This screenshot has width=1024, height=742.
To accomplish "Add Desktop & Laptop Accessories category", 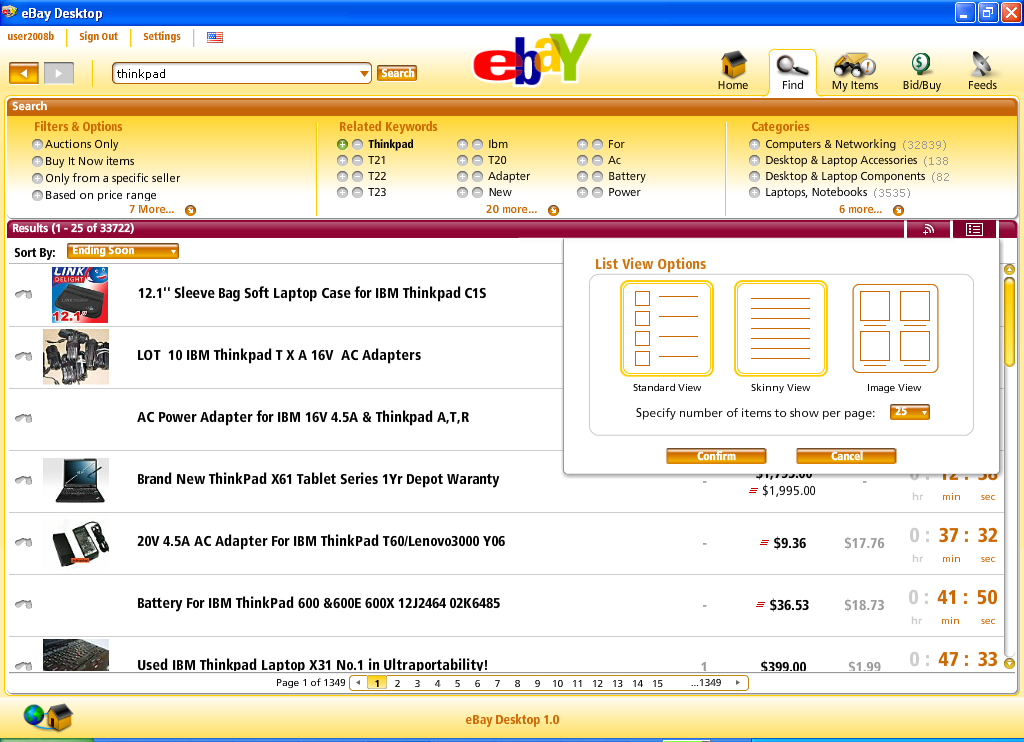I will (x=754, y=161).
